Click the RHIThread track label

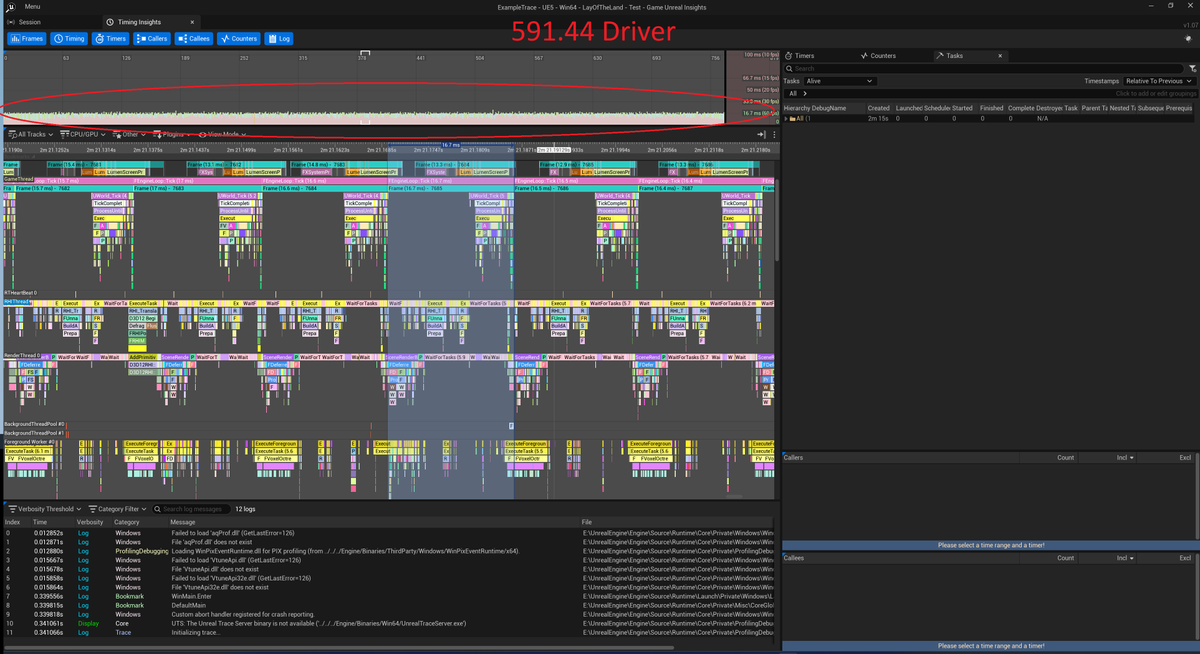pyautogui.click(x=17, y=300)
